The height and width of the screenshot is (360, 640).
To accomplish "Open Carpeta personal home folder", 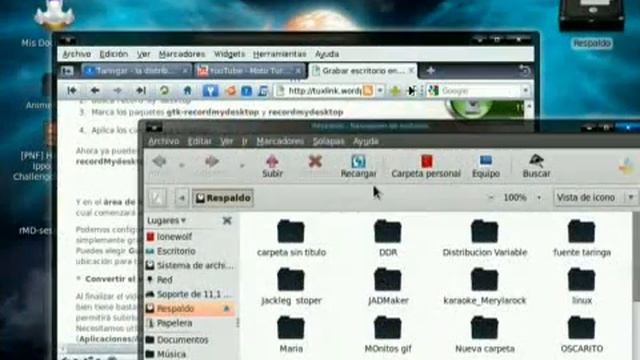I will (x=426, y=166).
